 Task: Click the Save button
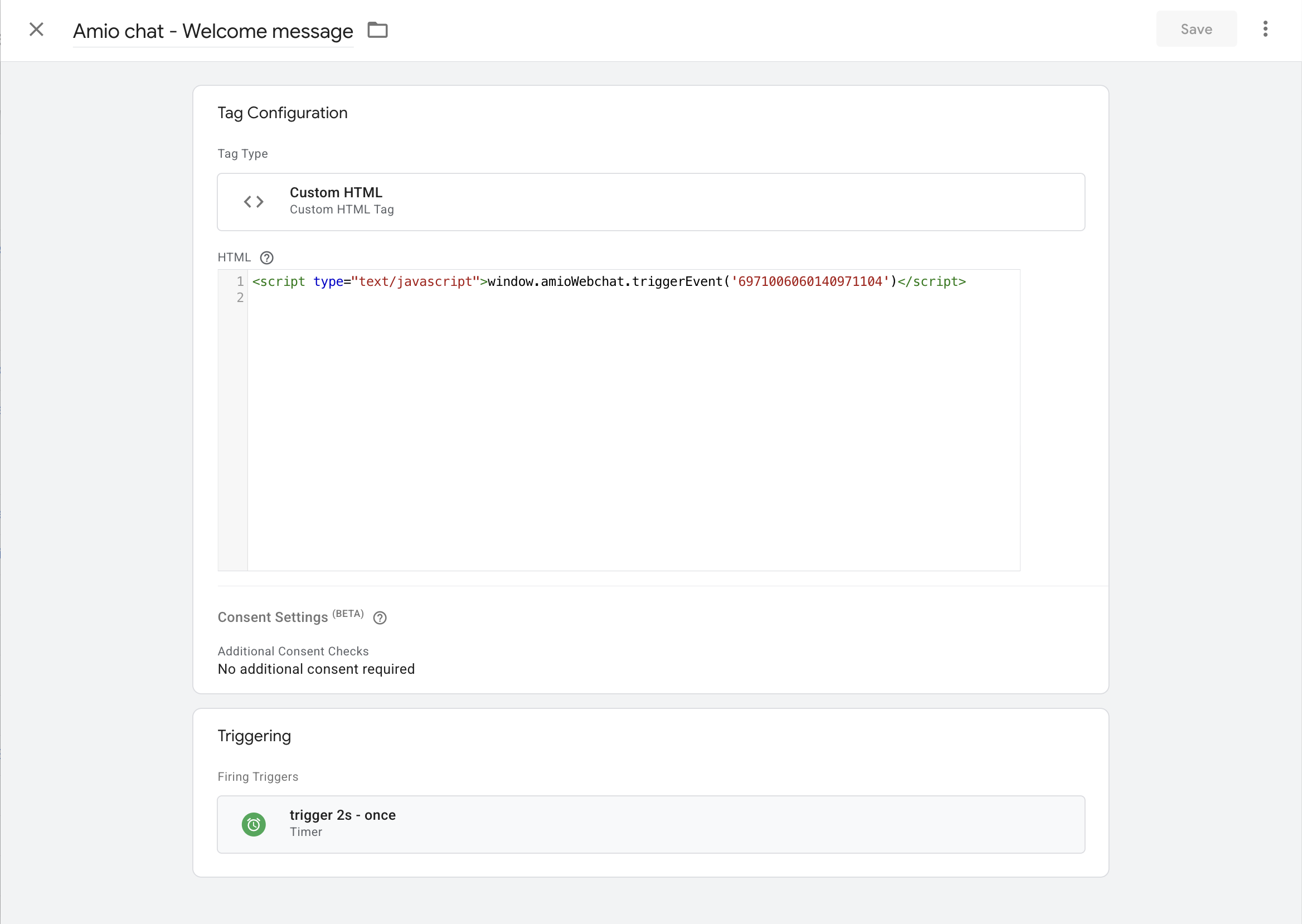point(1196,29)
